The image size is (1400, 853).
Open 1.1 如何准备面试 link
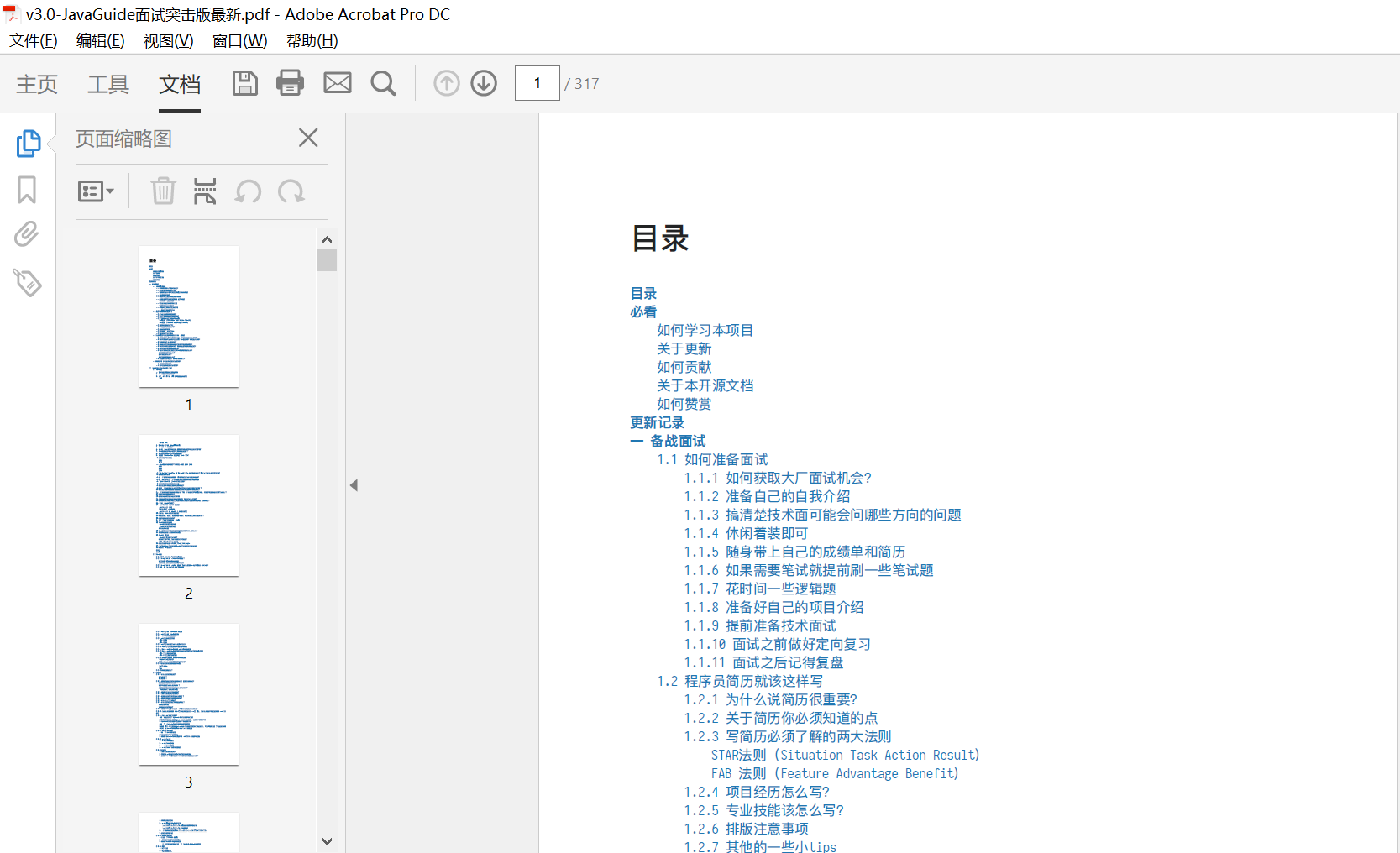coord(712,459)
